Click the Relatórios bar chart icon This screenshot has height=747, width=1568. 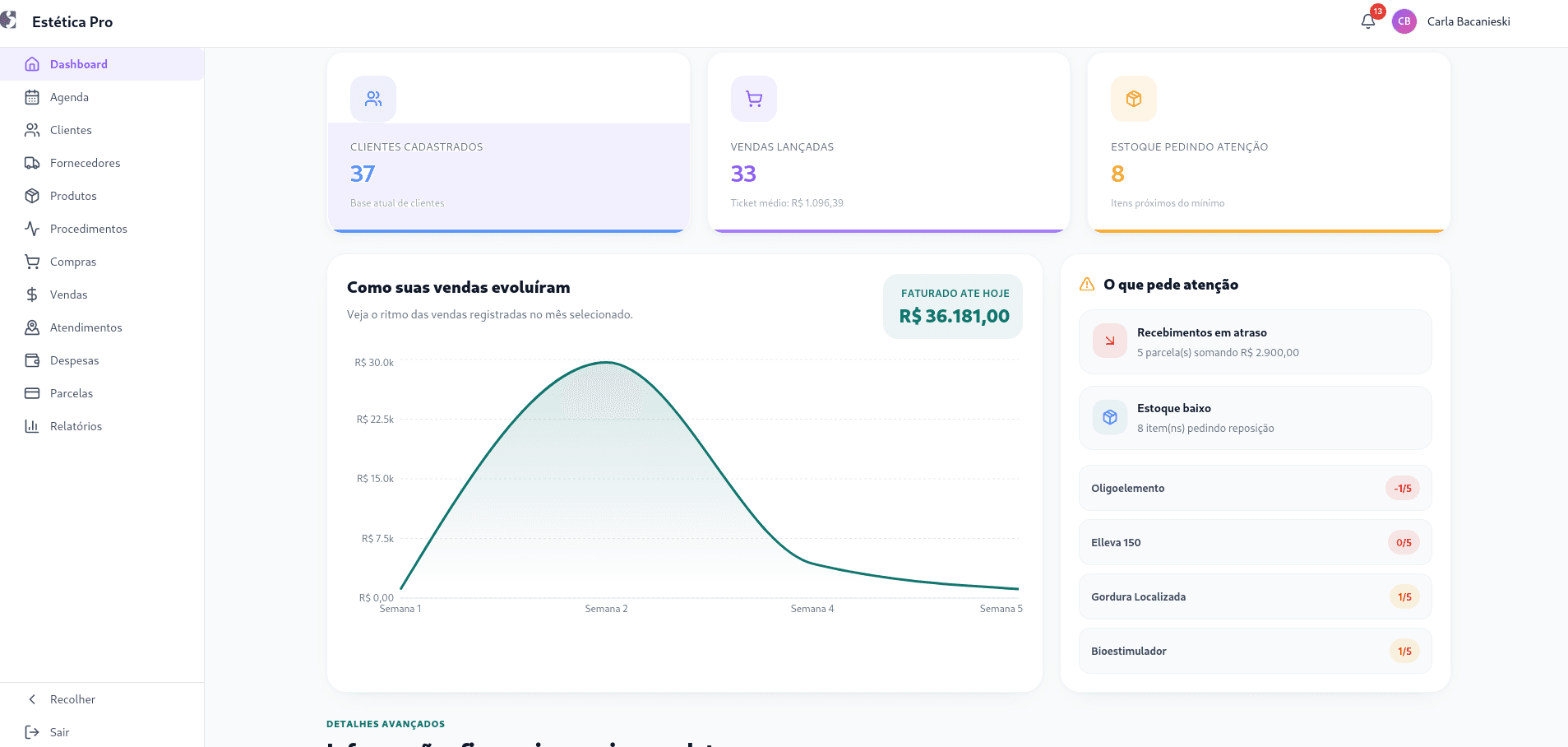(x=32, y=426)
